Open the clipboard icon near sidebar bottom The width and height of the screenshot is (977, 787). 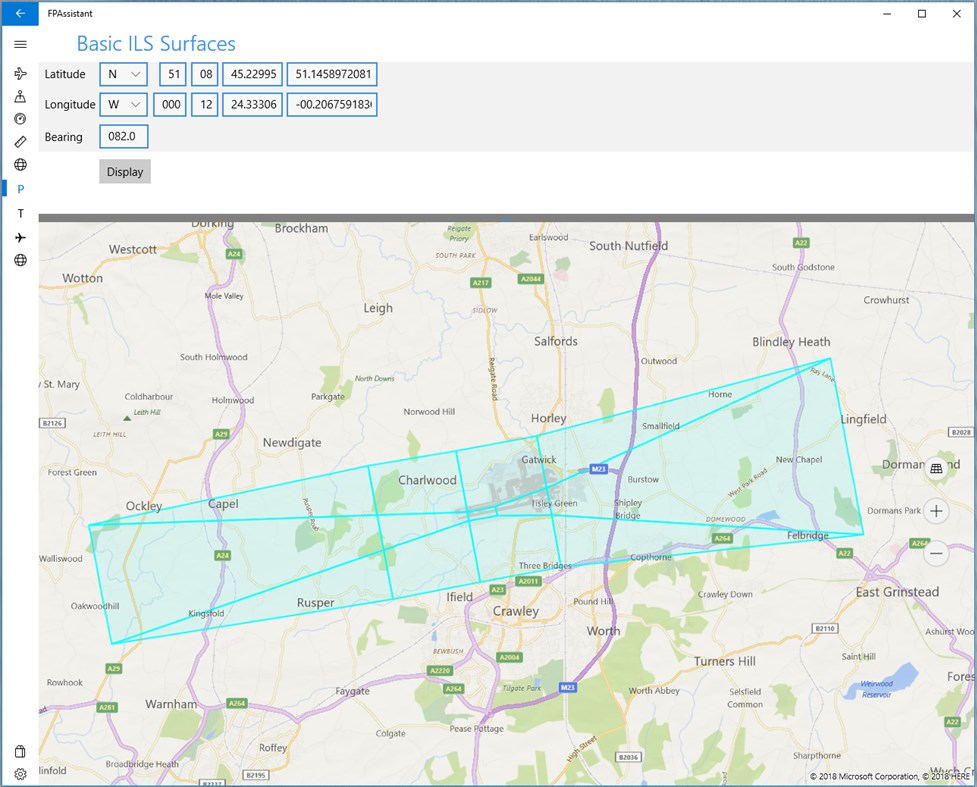[20, 751]
